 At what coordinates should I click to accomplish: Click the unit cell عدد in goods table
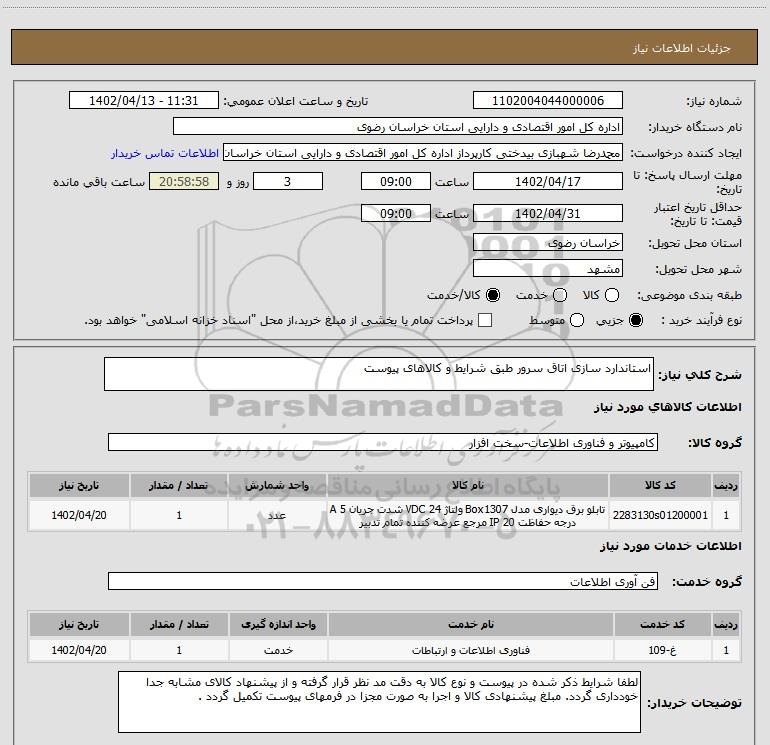pos(277,515)
